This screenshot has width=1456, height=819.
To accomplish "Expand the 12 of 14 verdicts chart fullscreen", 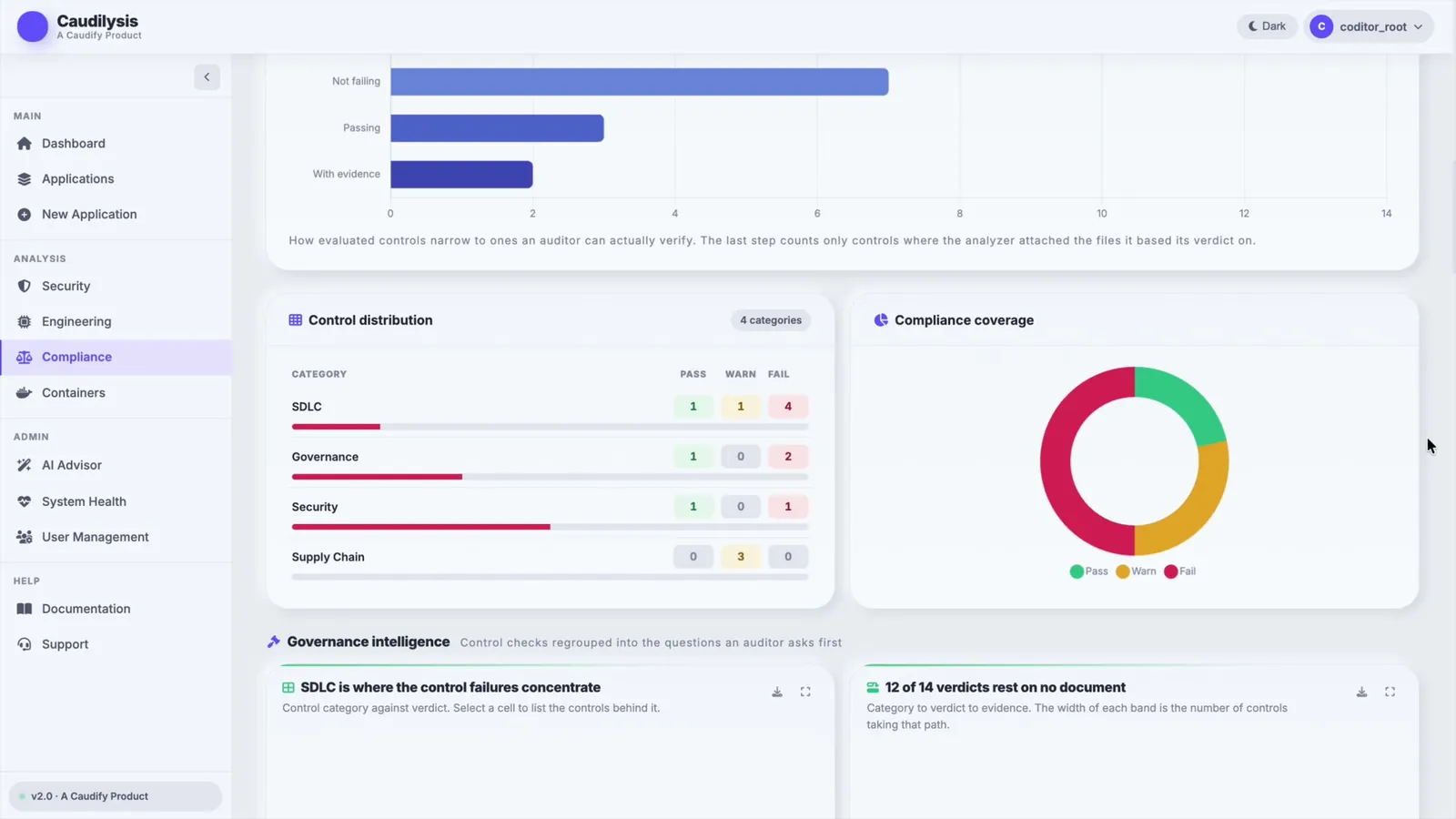I will point(1390,693).
